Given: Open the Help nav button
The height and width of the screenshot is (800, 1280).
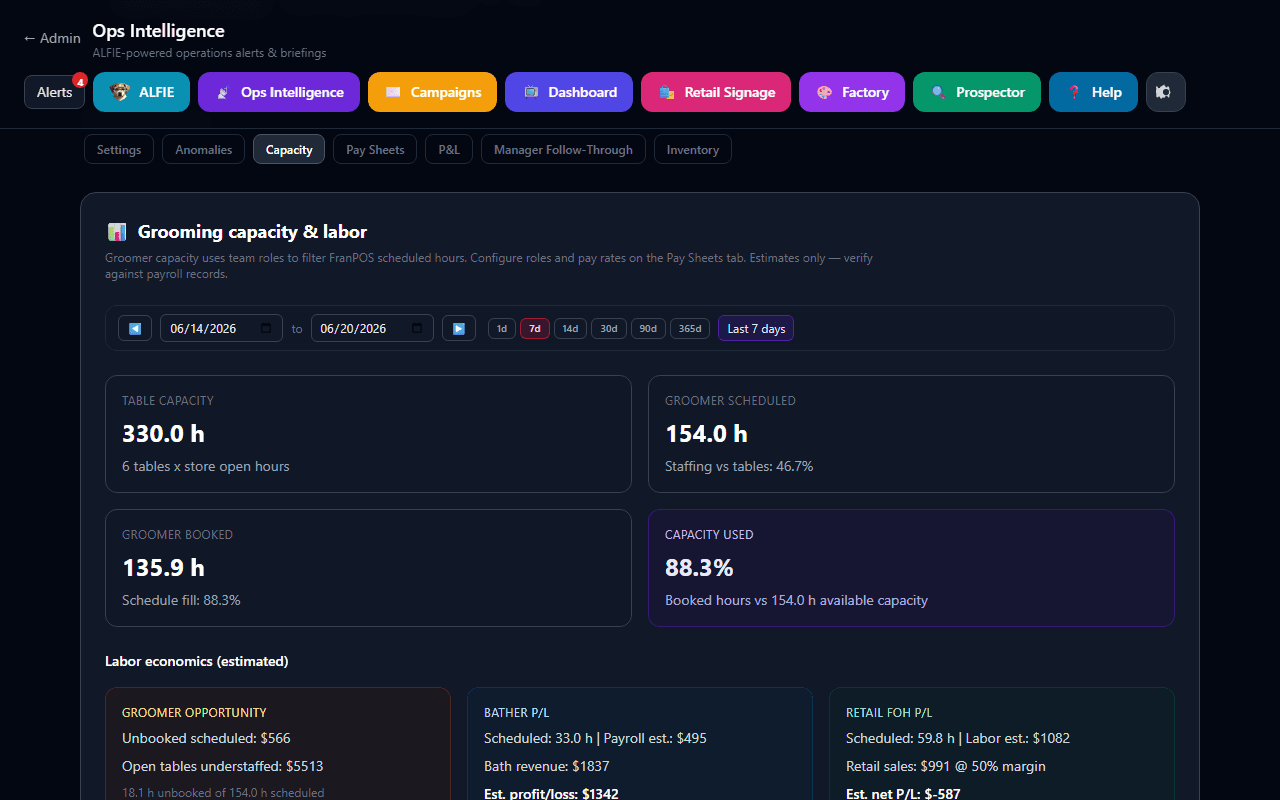Looking at the screenshot, I should coord(1093,92).
